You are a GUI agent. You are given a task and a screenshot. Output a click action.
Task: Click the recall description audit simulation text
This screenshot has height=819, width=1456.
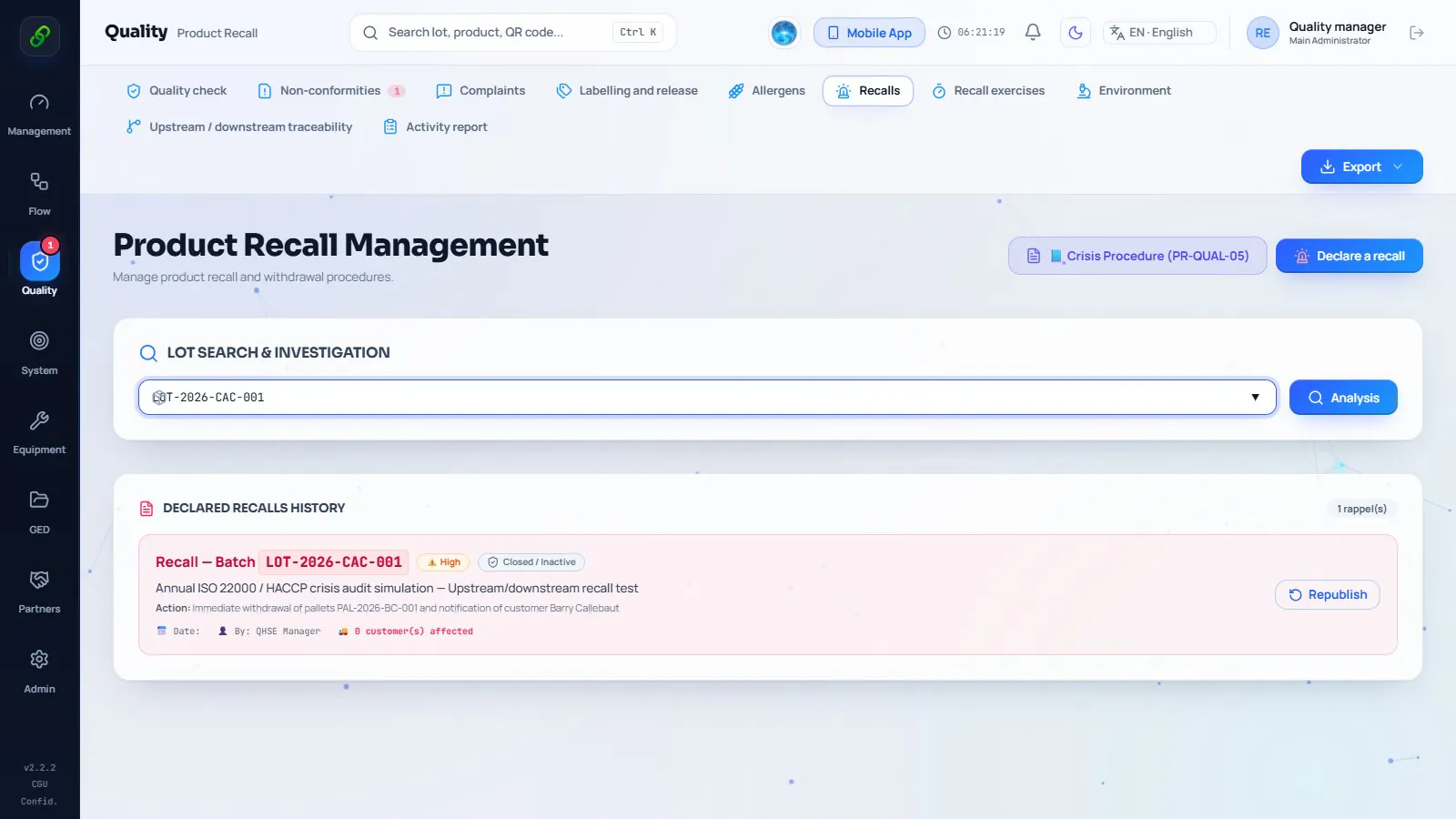(397, 589)
